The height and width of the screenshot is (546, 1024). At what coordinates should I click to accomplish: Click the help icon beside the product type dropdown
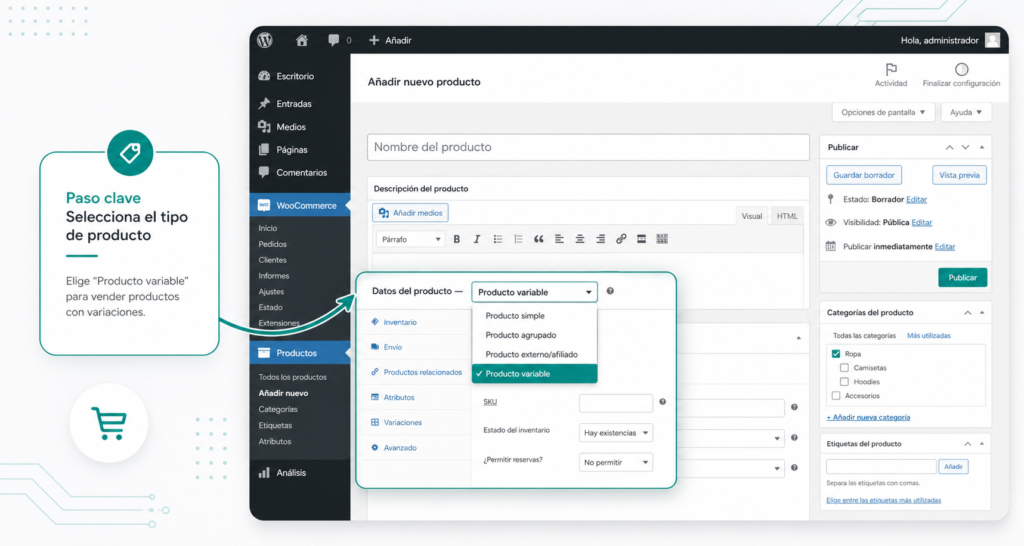click(x=610, y=291)
